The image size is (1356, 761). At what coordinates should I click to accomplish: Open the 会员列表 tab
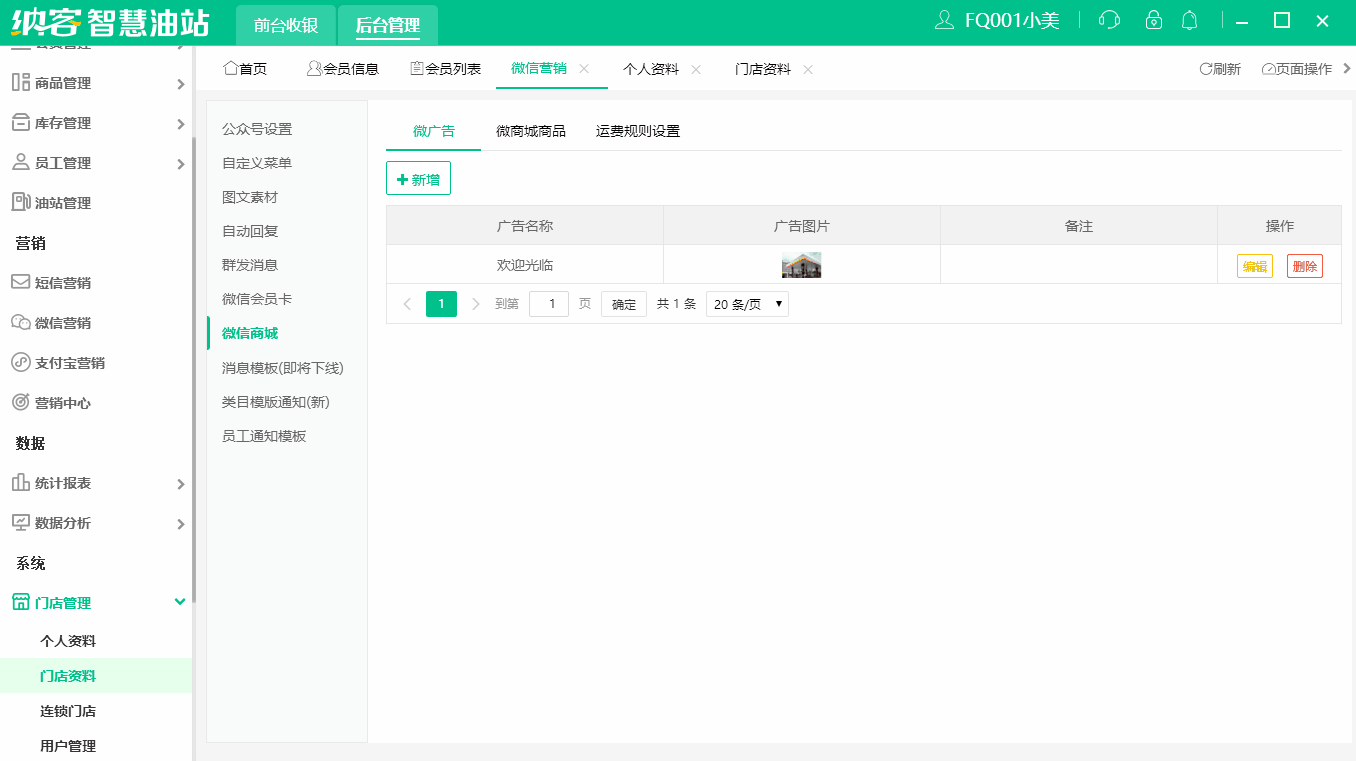click(444, 69)
